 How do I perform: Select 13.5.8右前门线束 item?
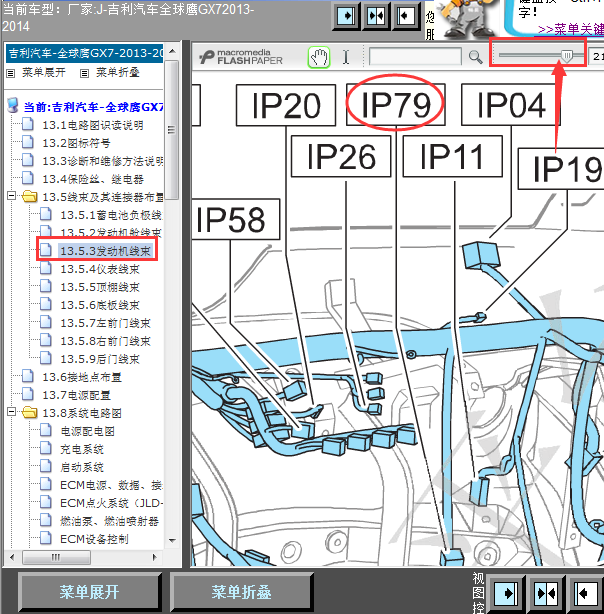pyautogui.click(x=105, y=341)
